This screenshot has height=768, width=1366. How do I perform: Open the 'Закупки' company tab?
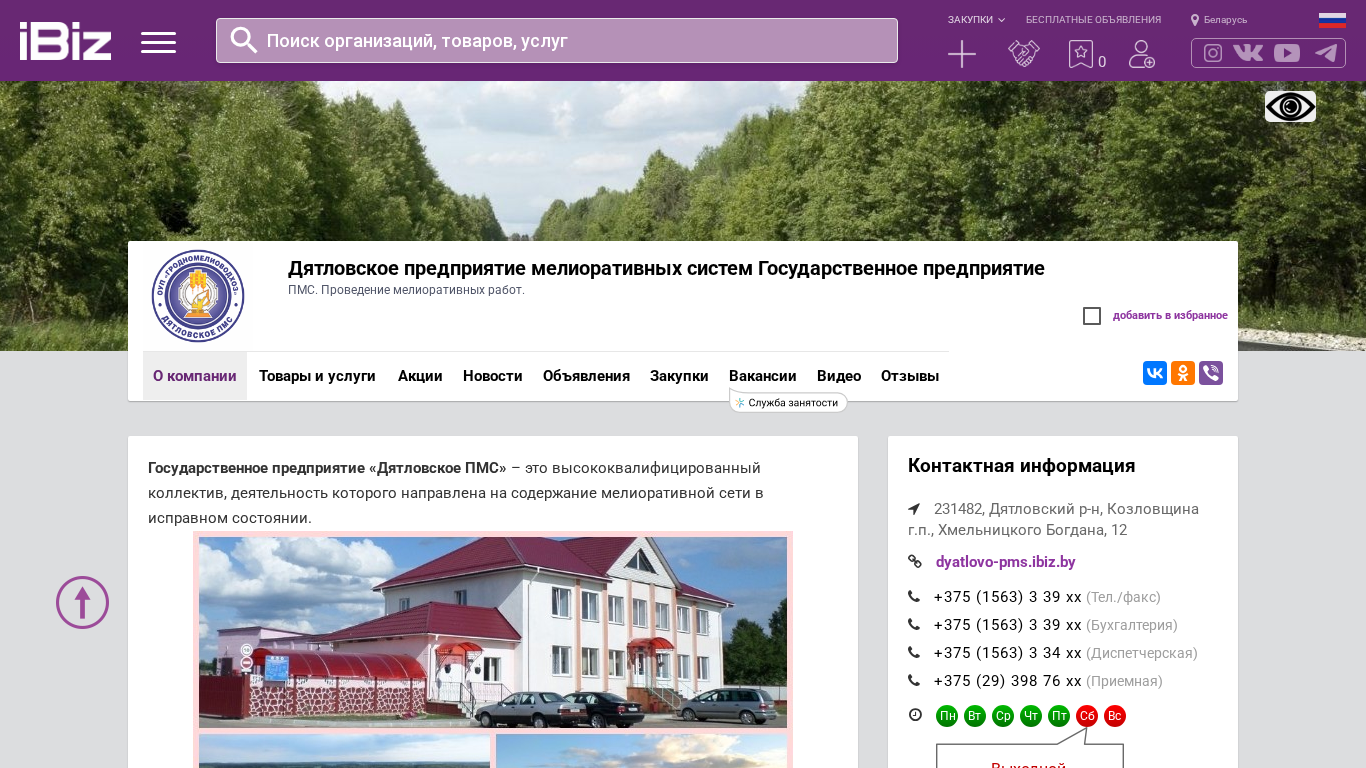(679, 376)
